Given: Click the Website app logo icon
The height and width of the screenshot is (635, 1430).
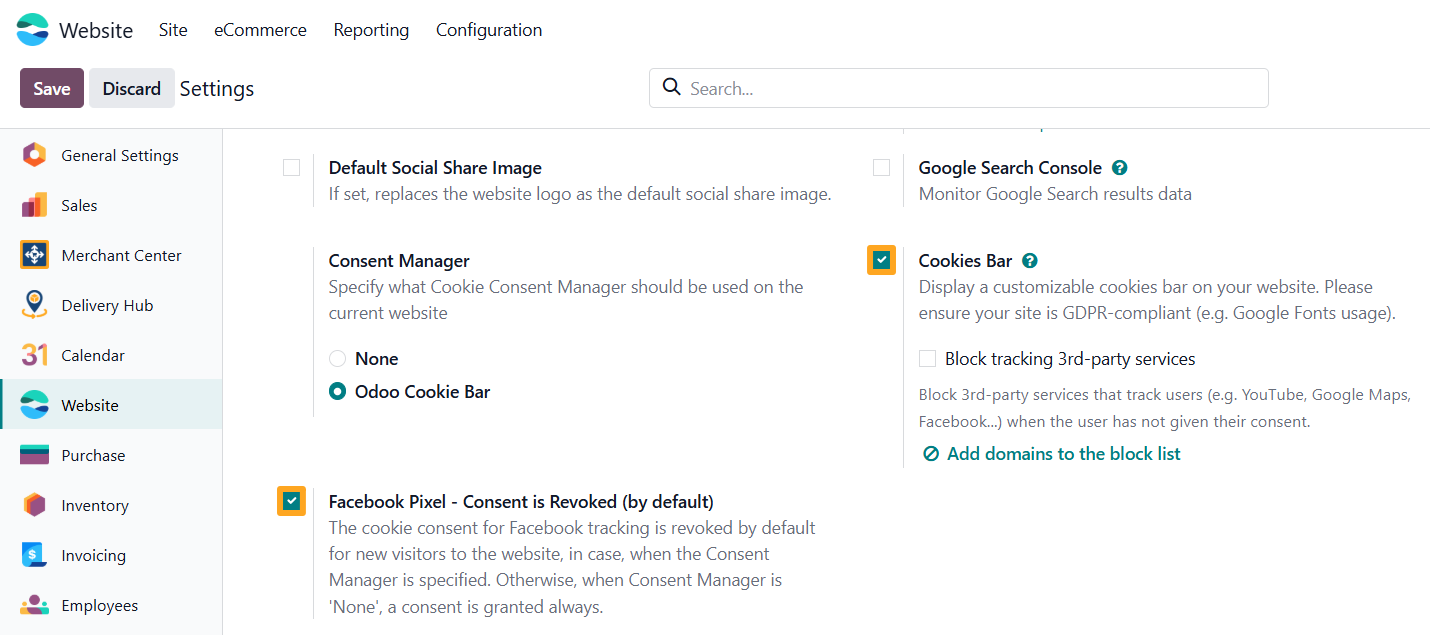Looking at the screenshot, I should [x=32, y=30].
